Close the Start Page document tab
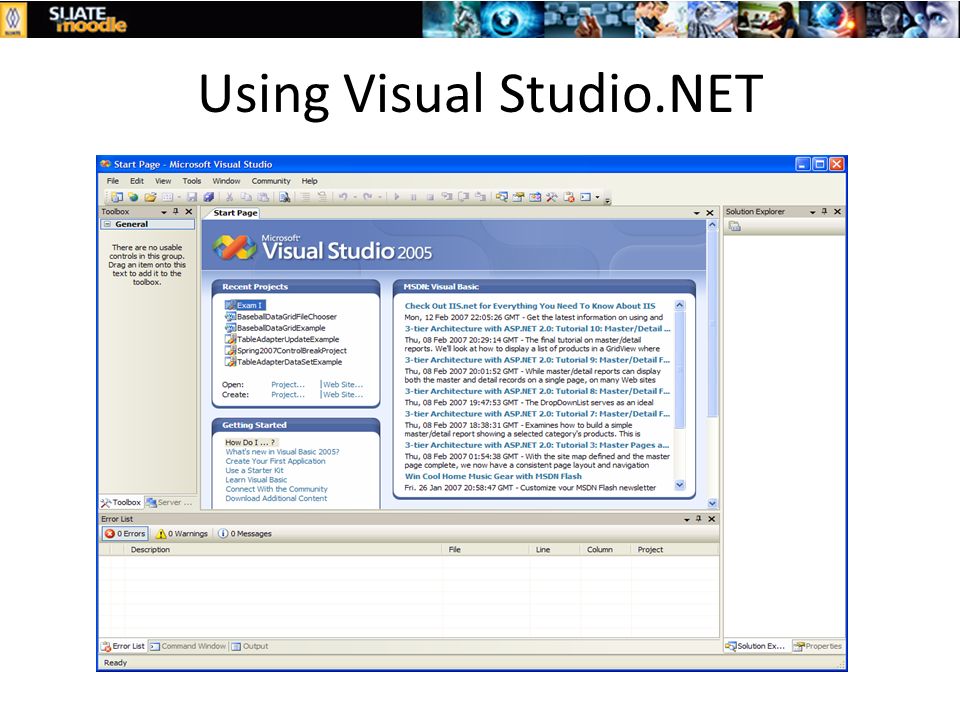 click(710, 213)
